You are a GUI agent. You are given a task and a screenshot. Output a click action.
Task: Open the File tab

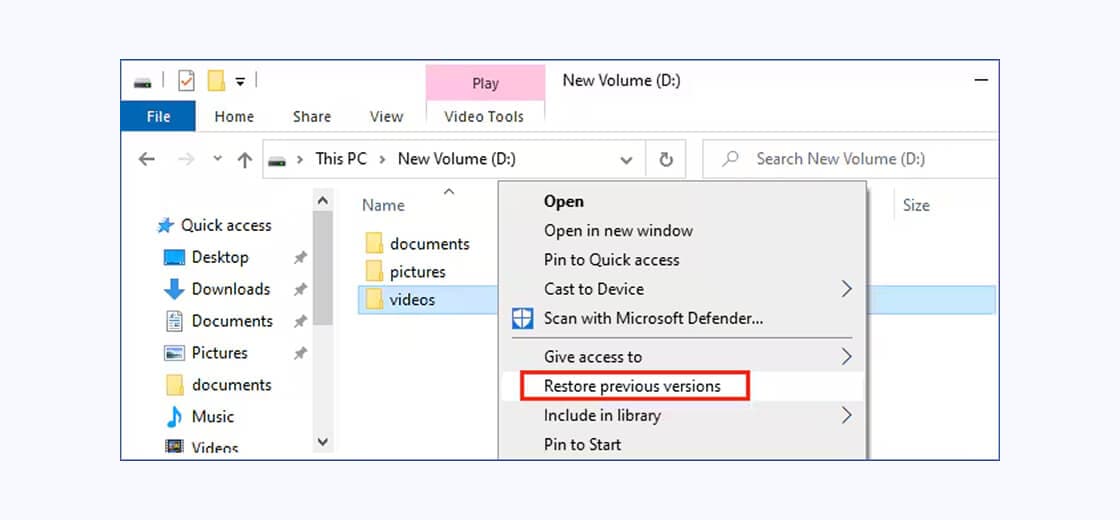[158, 116]
